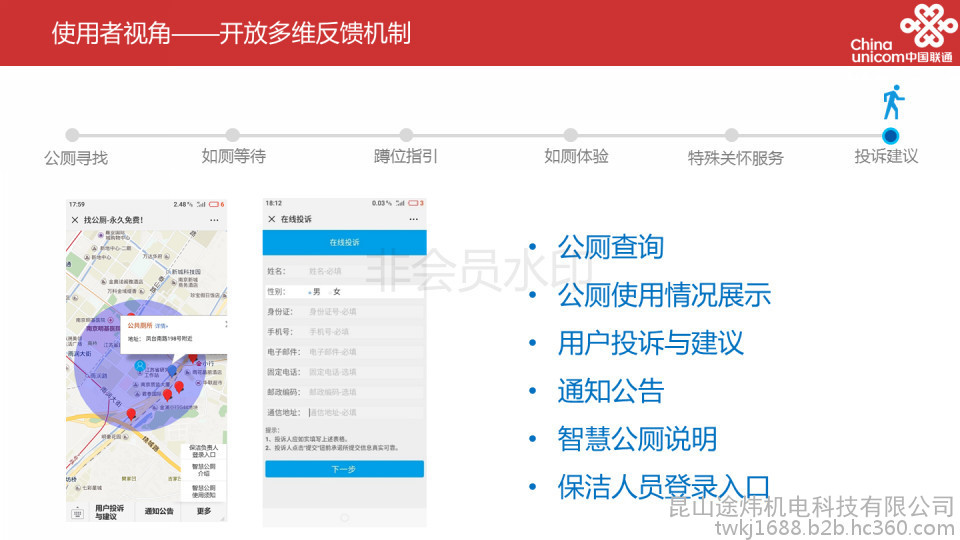
Task: Click the 找公厕-永久免费! page title
Action: (x=113, y=220)
